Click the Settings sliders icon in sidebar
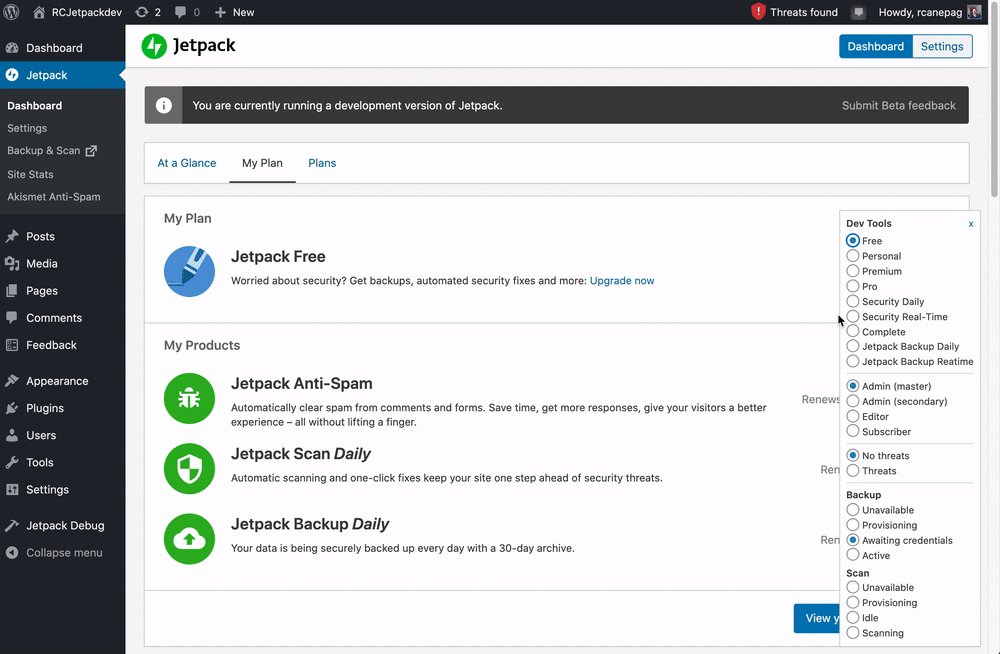Image resolution: width=1000 pixels, height=654 pixels. (12, 489)
